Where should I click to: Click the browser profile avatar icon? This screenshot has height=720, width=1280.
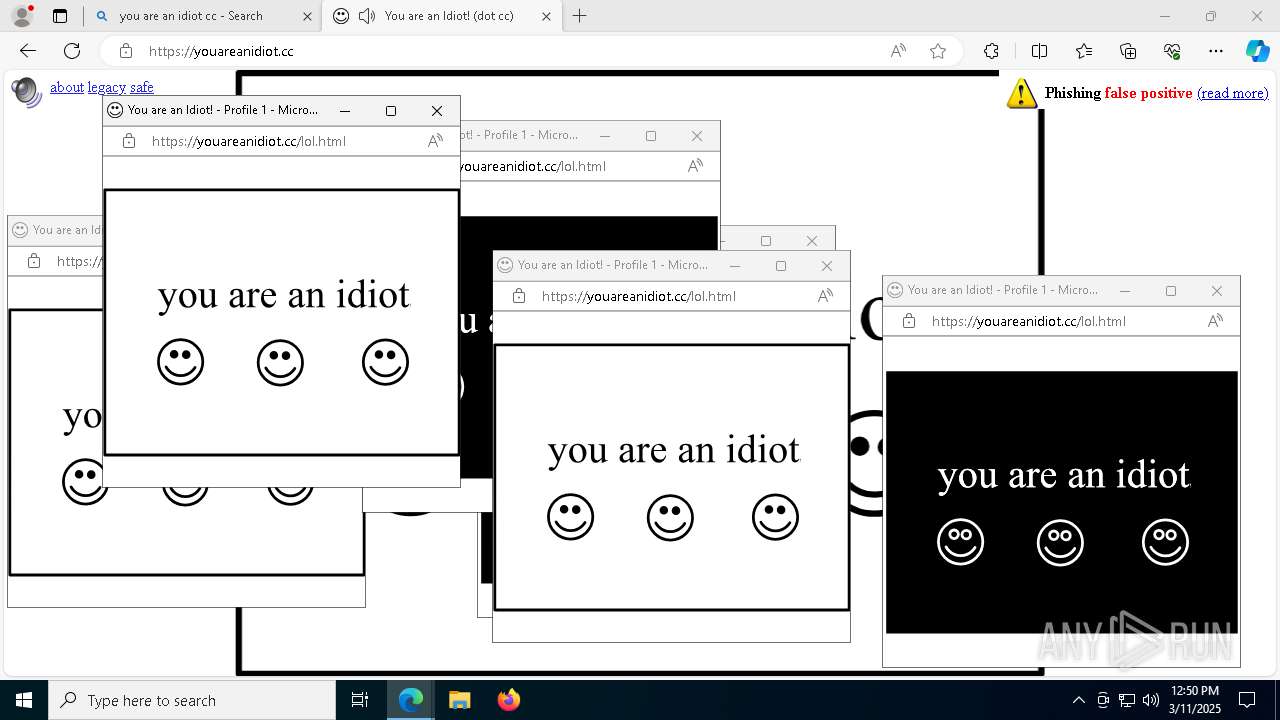21,16
